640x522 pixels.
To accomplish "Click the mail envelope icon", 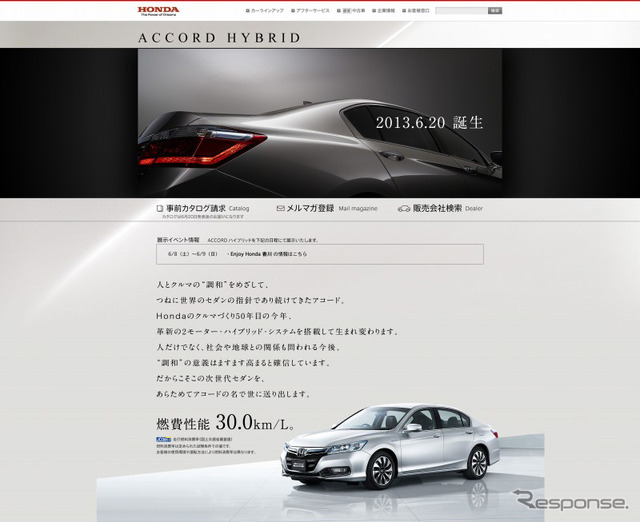I will pos(280,209).
